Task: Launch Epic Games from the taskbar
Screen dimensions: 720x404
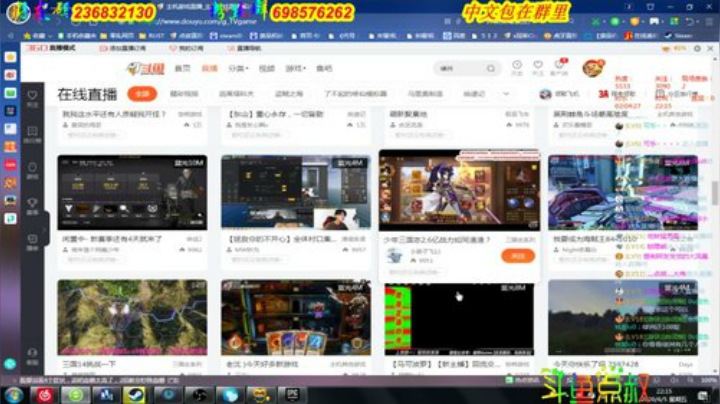Action: [x=292, y=395]
